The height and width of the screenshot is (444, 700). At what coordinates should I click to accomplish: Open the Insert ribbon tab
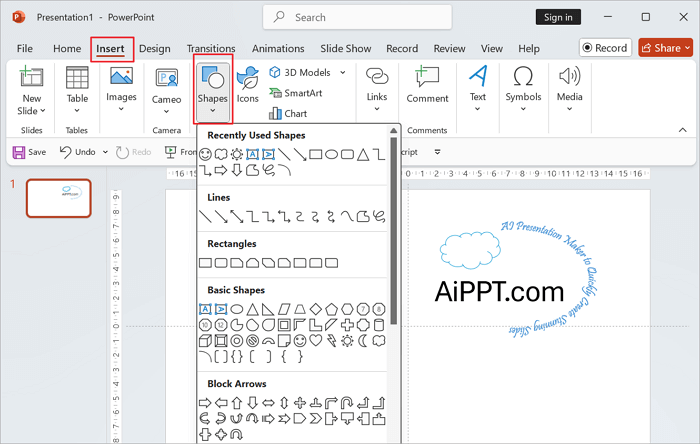(110, 48)
